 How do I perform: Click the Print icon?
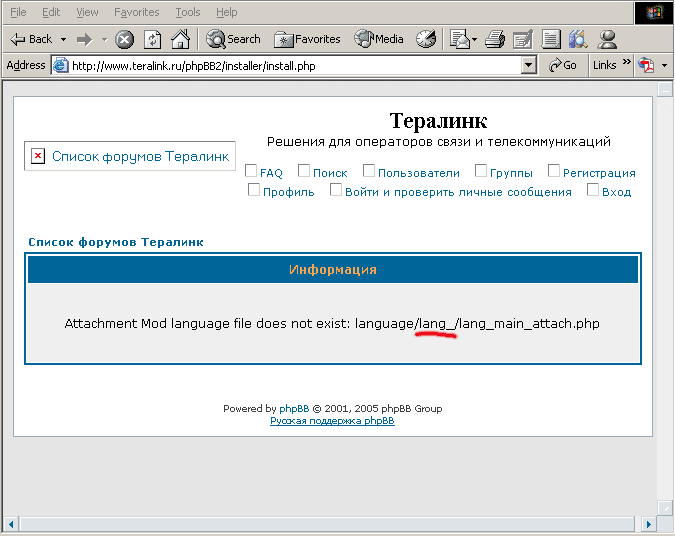pos(495,40)
